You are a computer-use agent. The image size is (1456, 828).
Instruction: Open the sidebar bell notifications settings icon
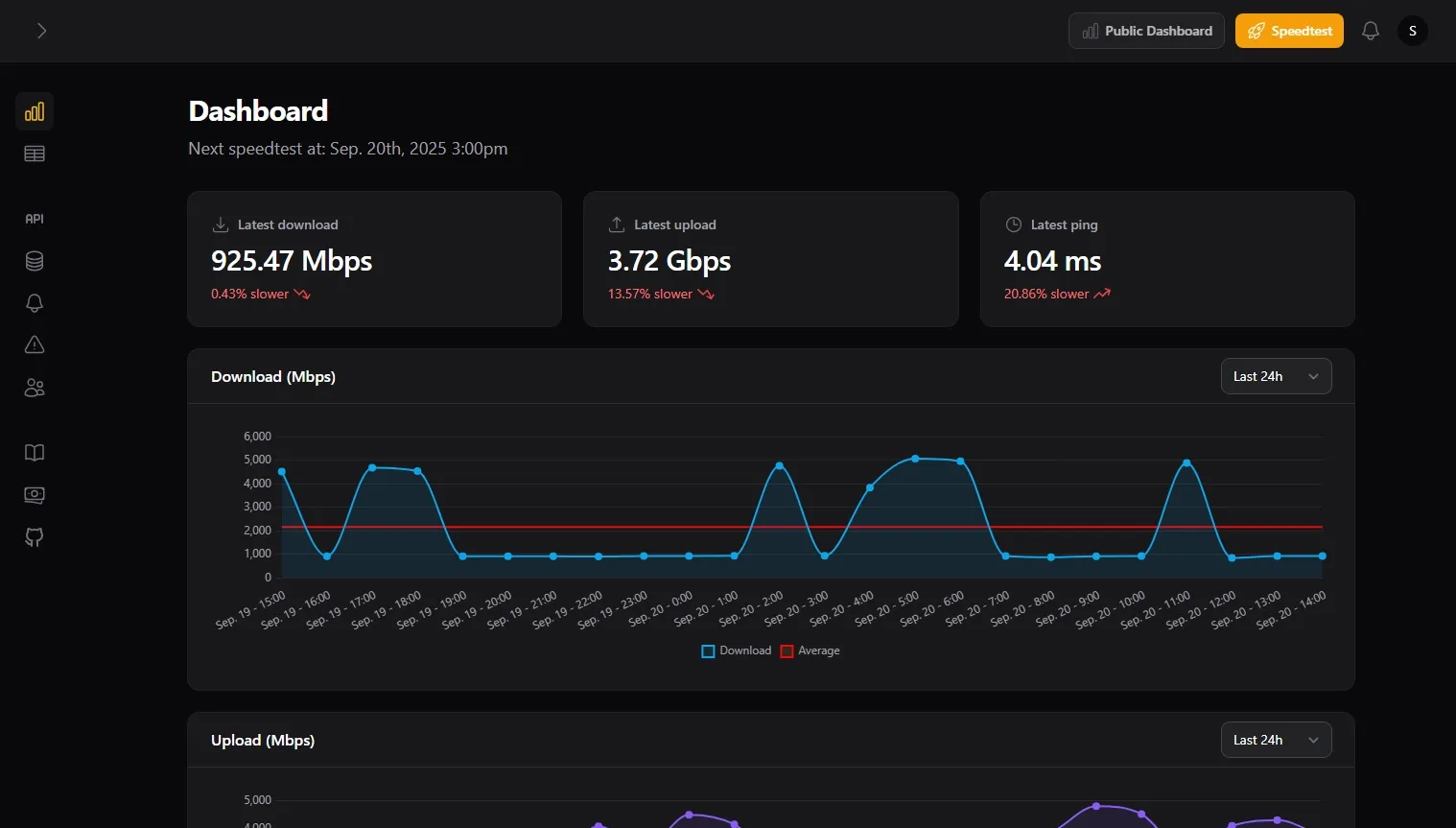tap(35, 303)
